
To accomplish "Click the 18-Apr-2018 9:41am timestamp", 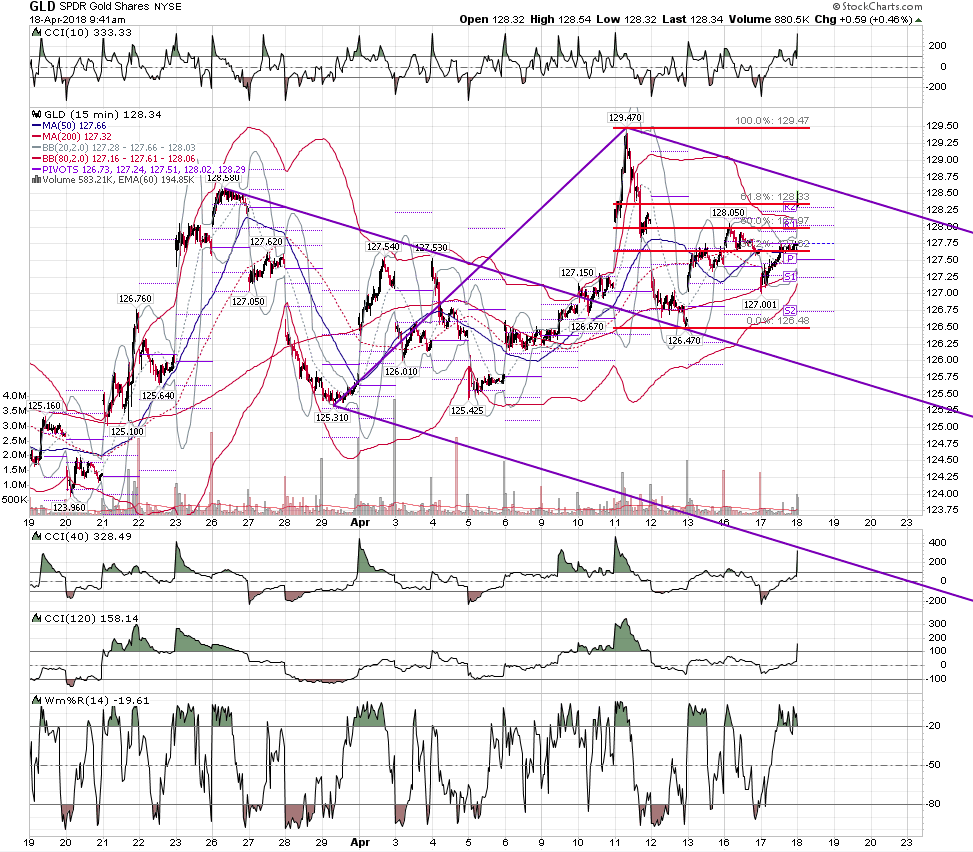I will pyautogui.click(x=77, y=20).
